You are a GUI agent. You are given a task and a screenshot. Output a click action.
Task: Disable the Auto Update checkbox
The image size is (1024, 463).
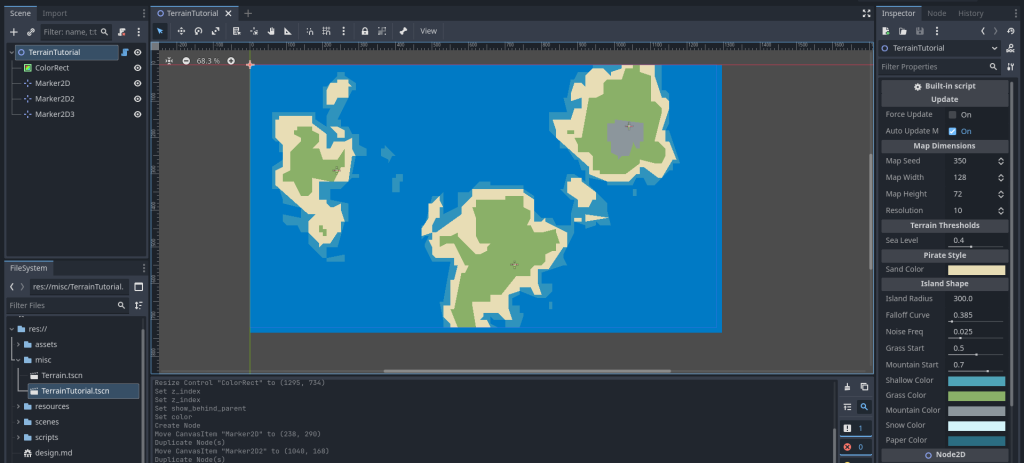pyautogui.click(x=952, y=131)
